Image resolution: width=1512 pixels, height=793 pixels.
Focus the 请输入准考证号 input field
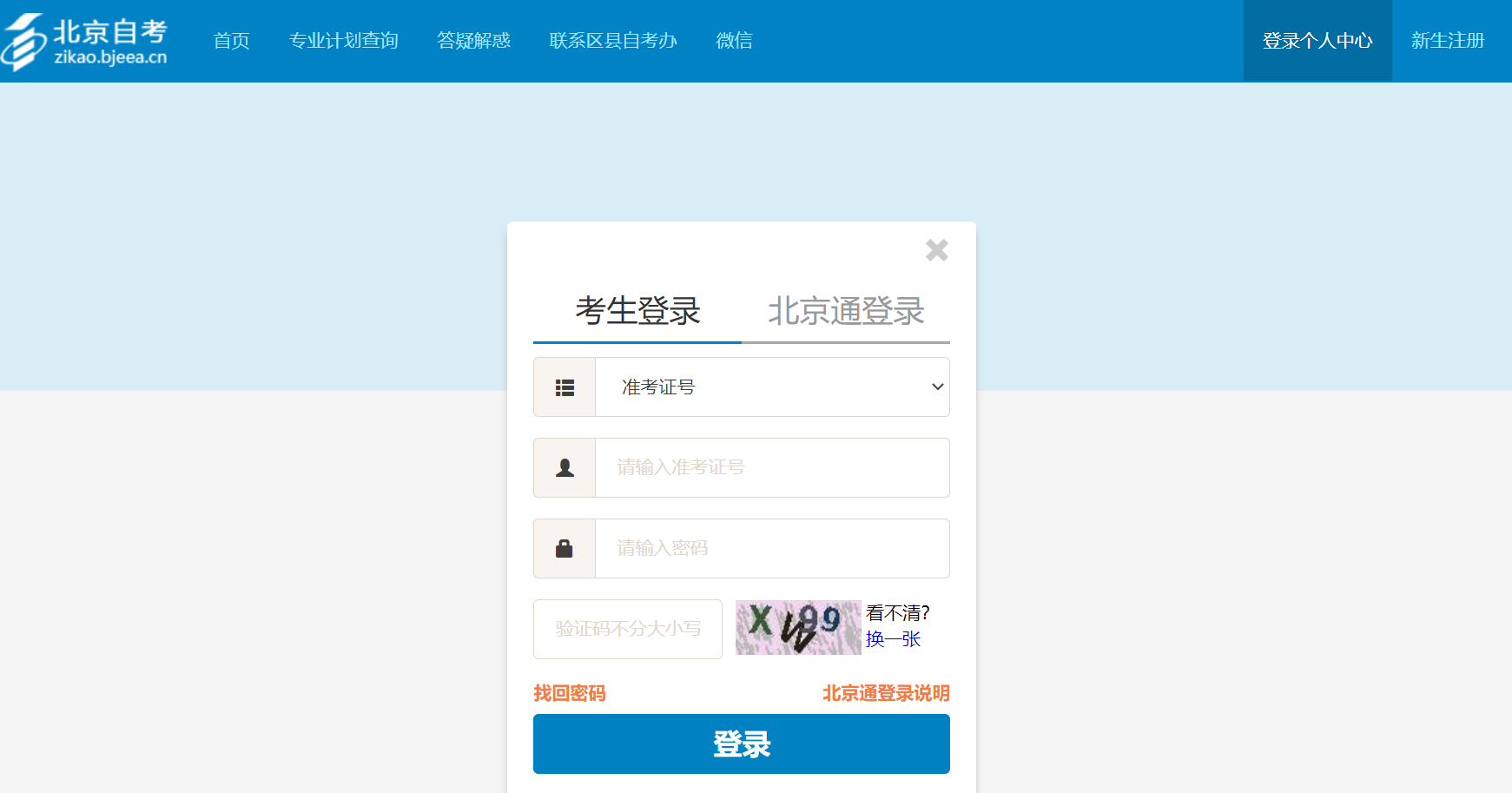(x=772, y=468)
